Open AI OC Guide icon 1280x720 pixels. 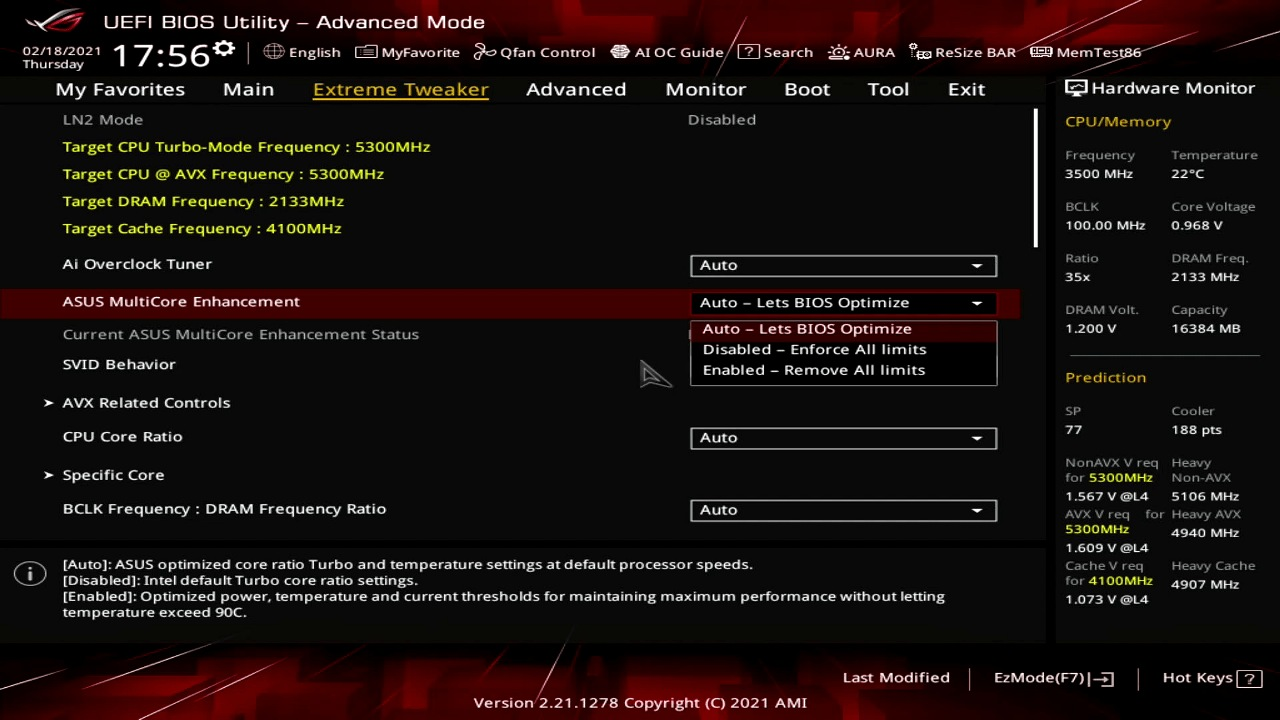pyautogui.click(x=620, y=52)
